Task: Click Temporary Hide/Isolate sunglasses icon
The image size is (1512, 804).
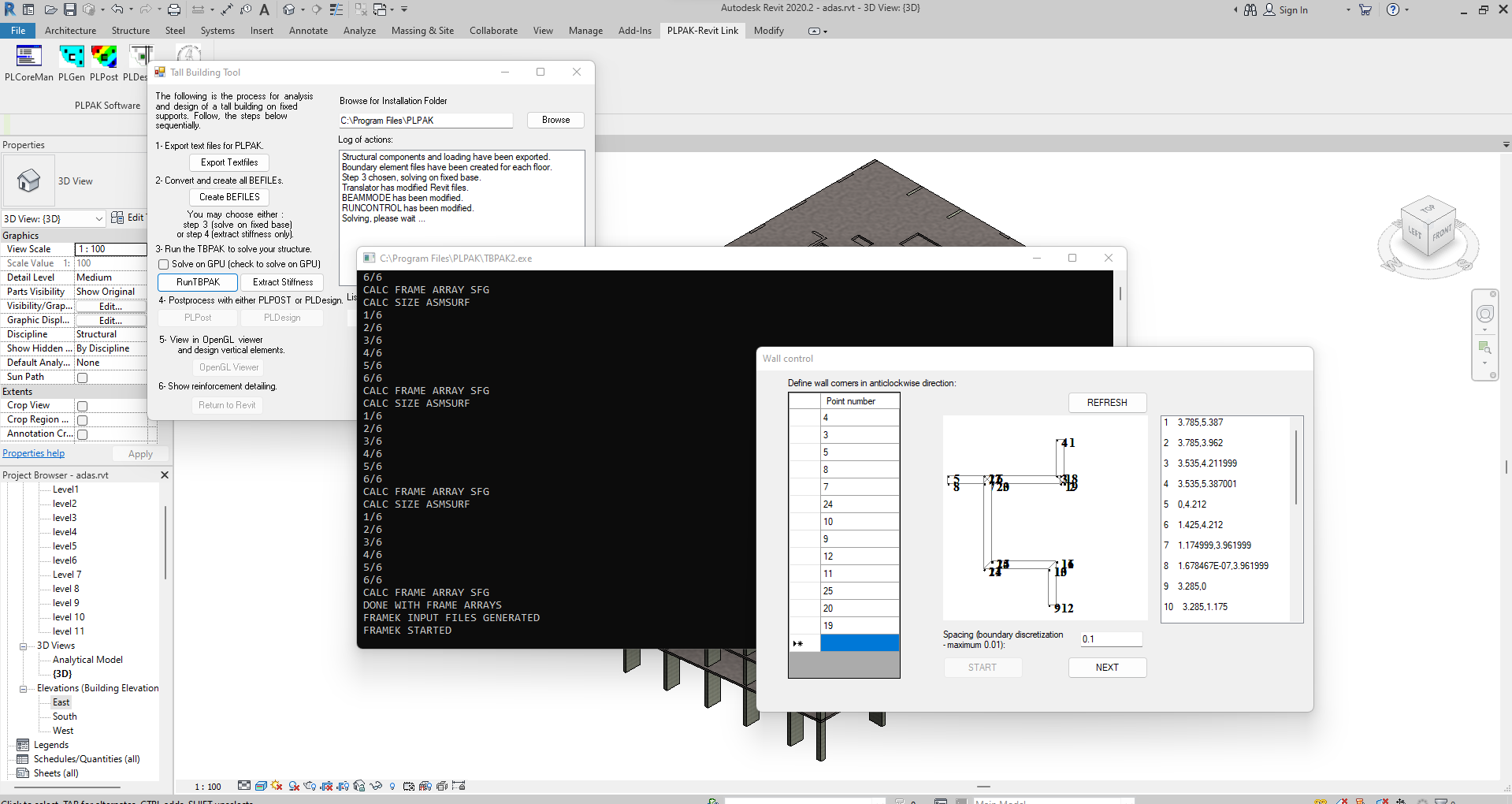Action: tap(376, 786)
